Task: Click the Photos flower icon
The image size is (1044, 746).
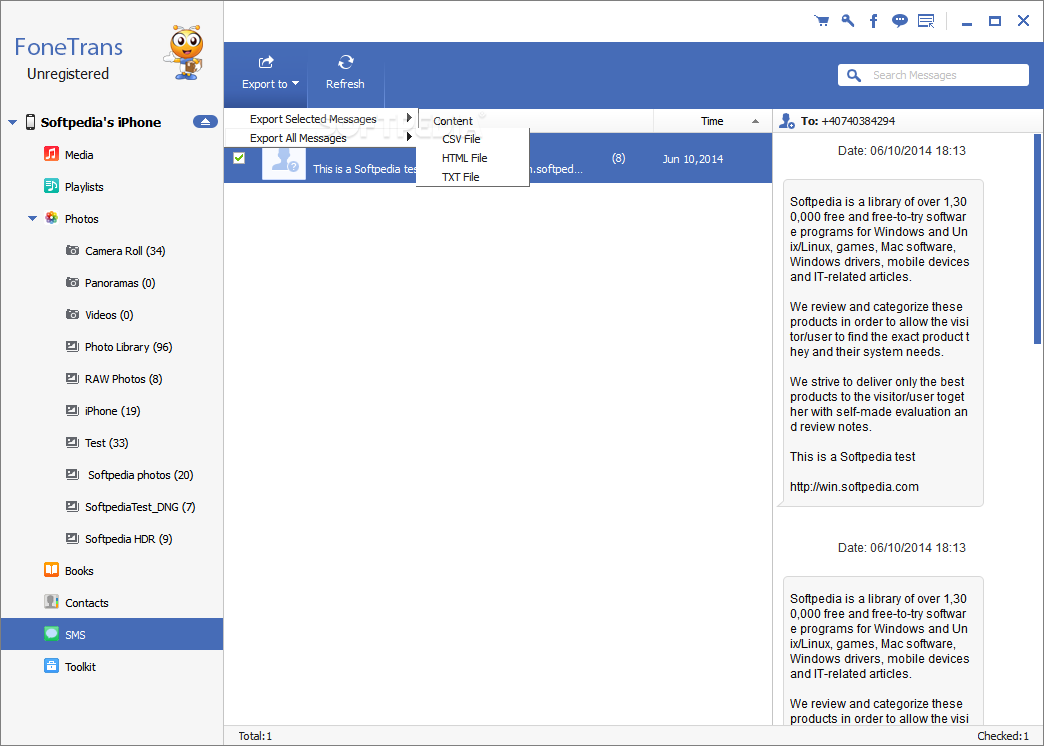Action: [51, 218]
